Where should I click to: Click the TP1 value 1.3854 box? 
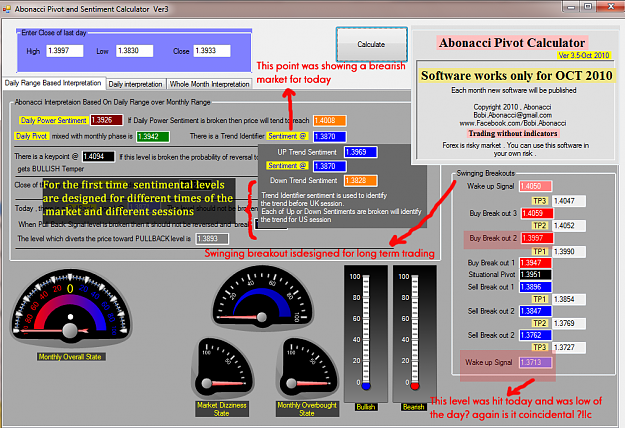[x=569, y=299]
